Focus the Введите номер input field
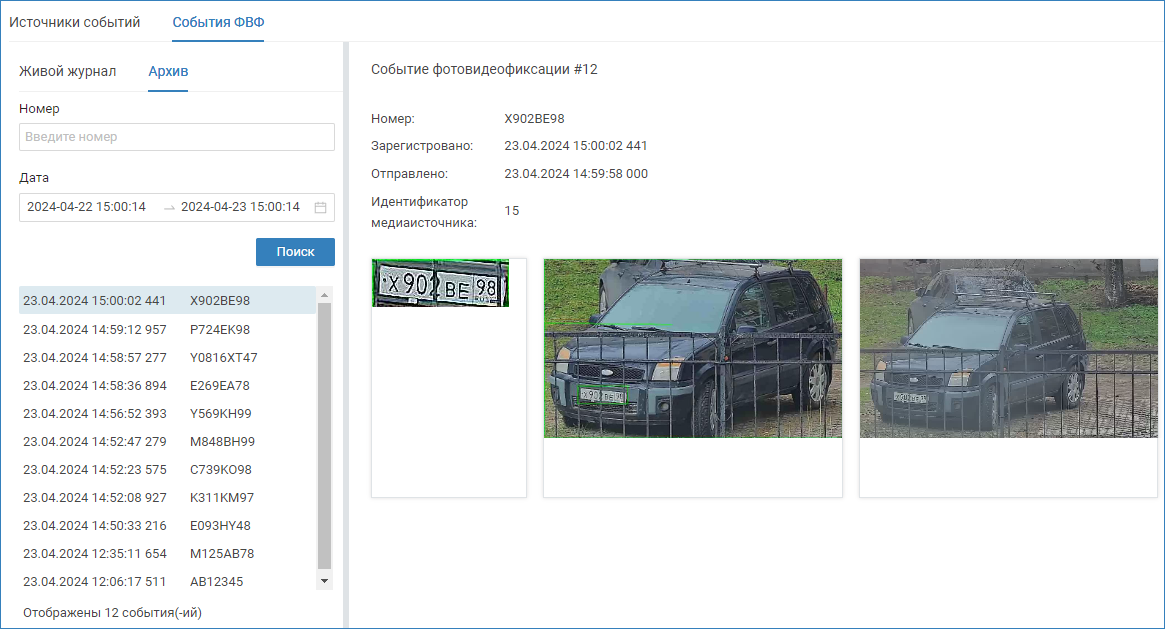Screen dimensions: 1165x629 pyautogui.click(x=176, y=137)
